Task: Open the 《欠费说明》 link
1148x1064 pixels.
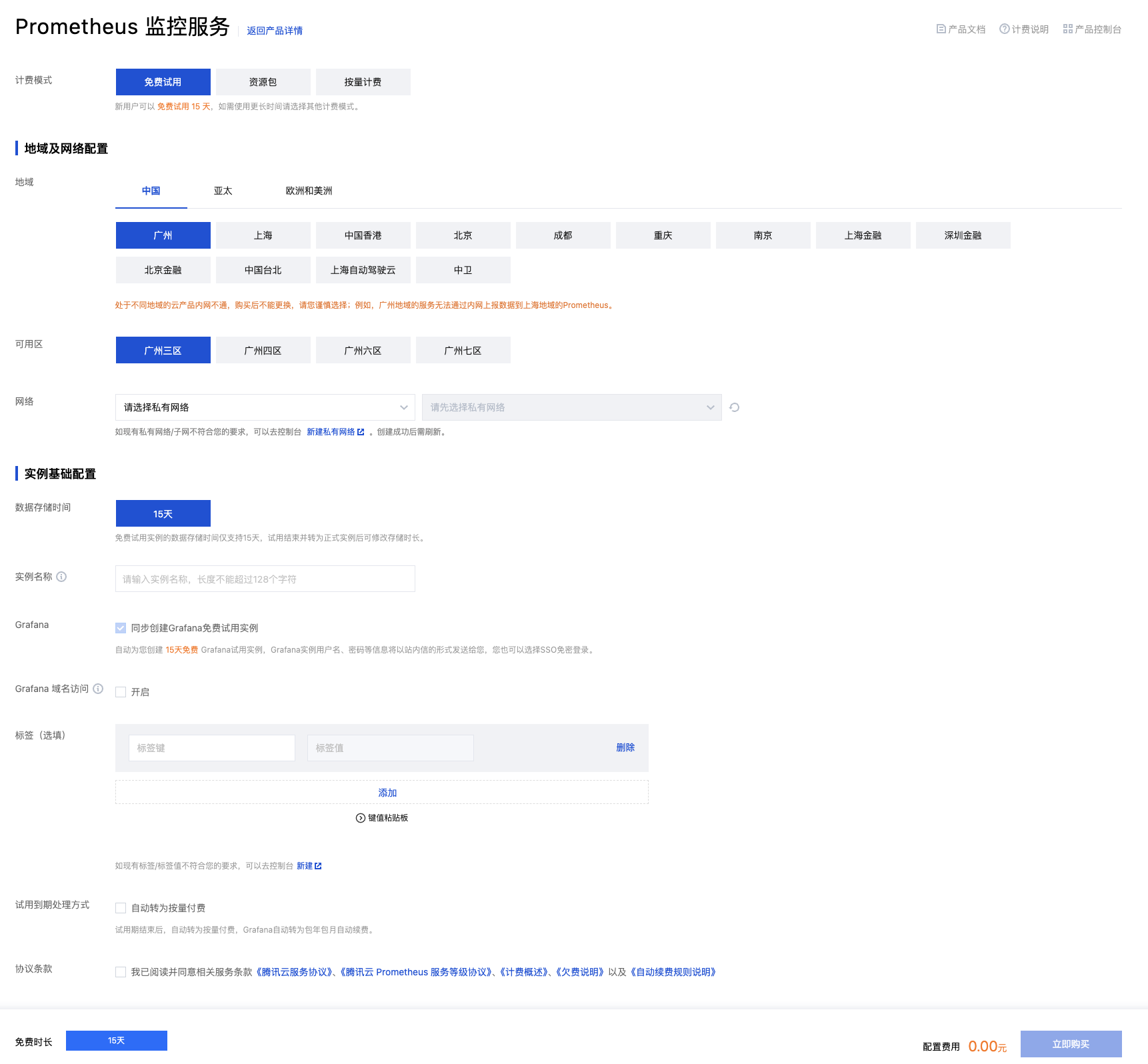Action: click(580, 972)
